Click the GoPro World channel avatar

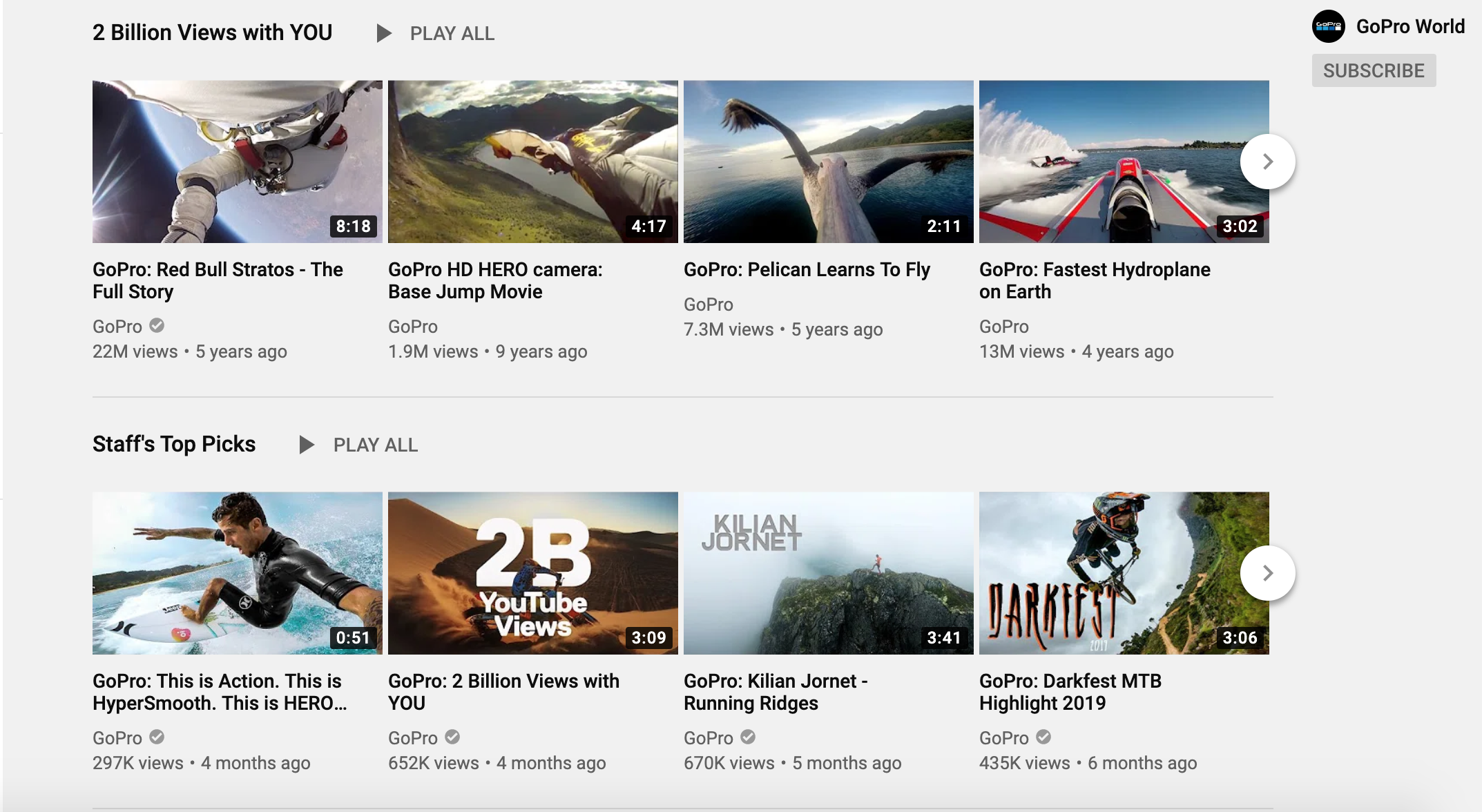(x=1329, y=27)
